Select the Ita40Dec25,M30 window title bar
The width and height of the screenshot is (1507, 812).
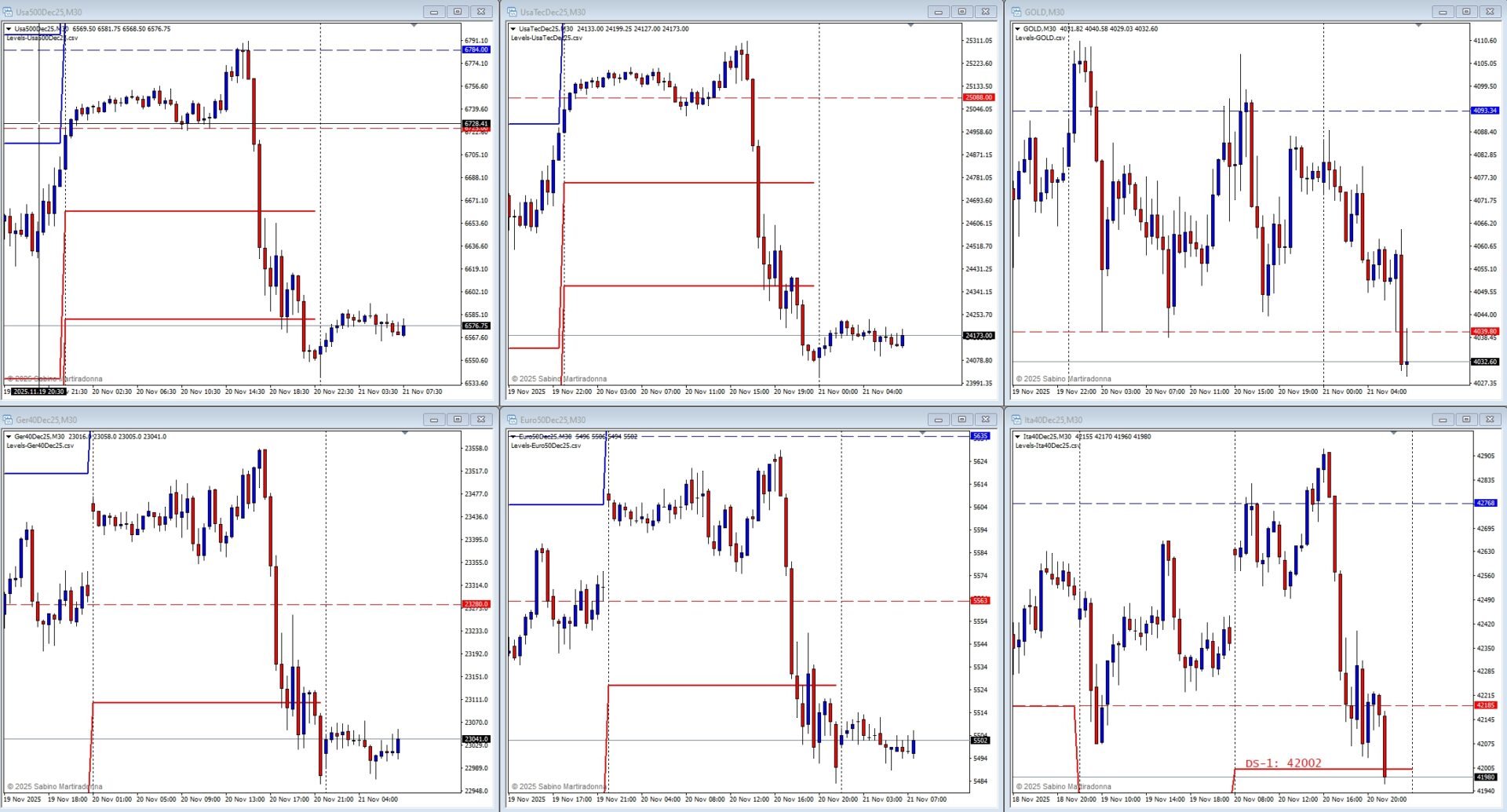[x=1217, y=420]
